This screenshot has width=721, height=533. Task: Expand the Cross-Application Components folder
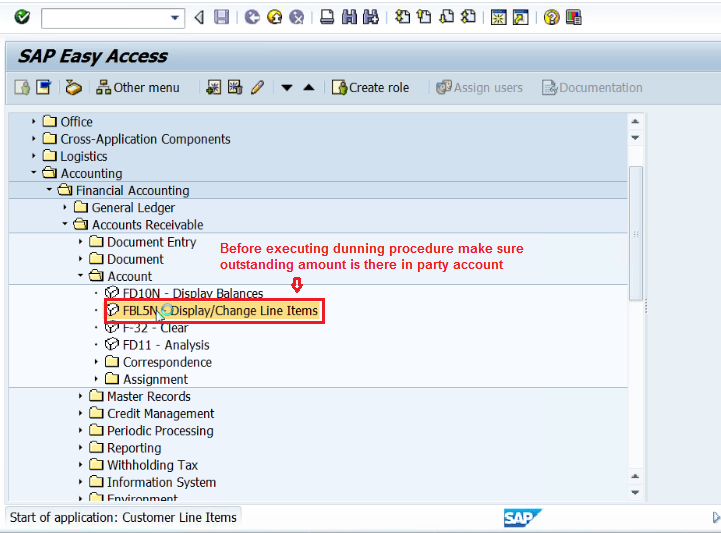[34, 138]
